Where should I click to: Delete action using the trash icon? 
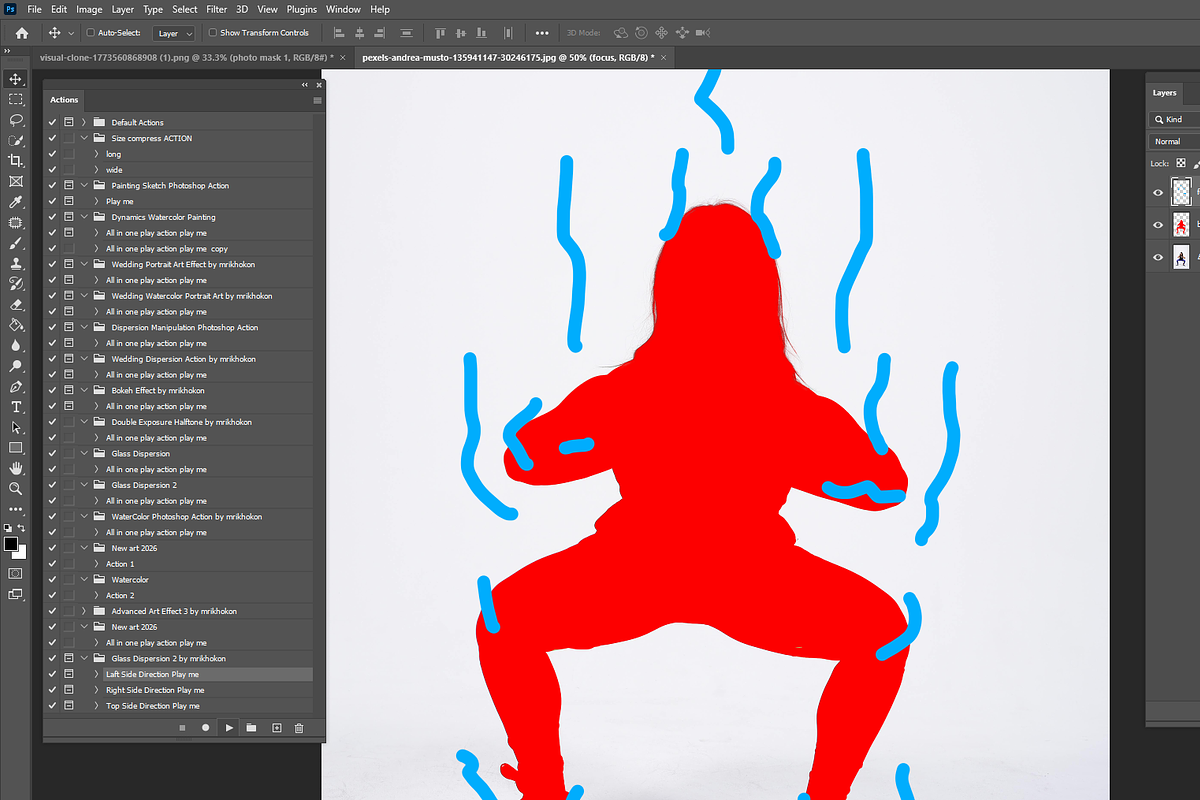pyautogui.click(x=299, y=728)
